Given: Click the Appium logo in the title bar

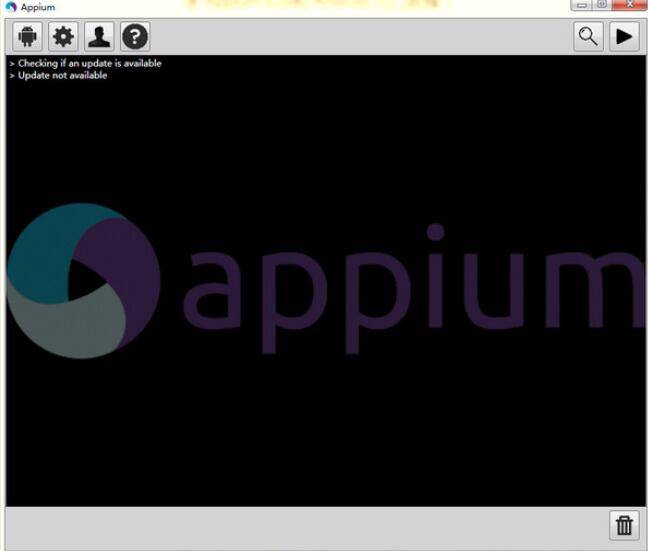Looking at the screenshot, I should [11, 7].
